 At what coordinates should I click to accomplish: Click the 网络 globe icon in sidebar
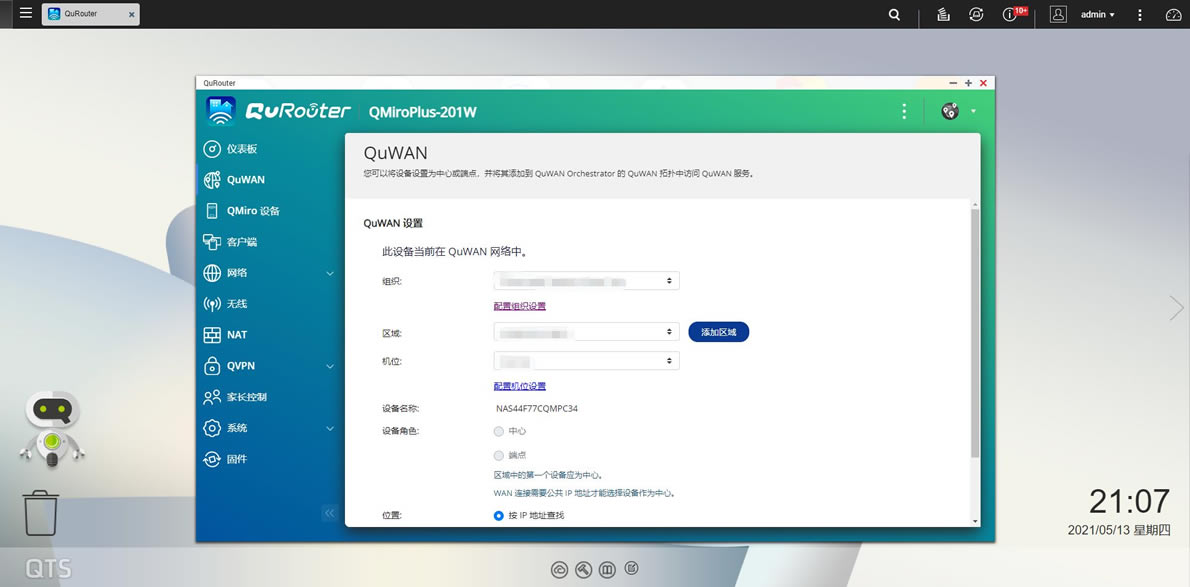pos(212,273)
